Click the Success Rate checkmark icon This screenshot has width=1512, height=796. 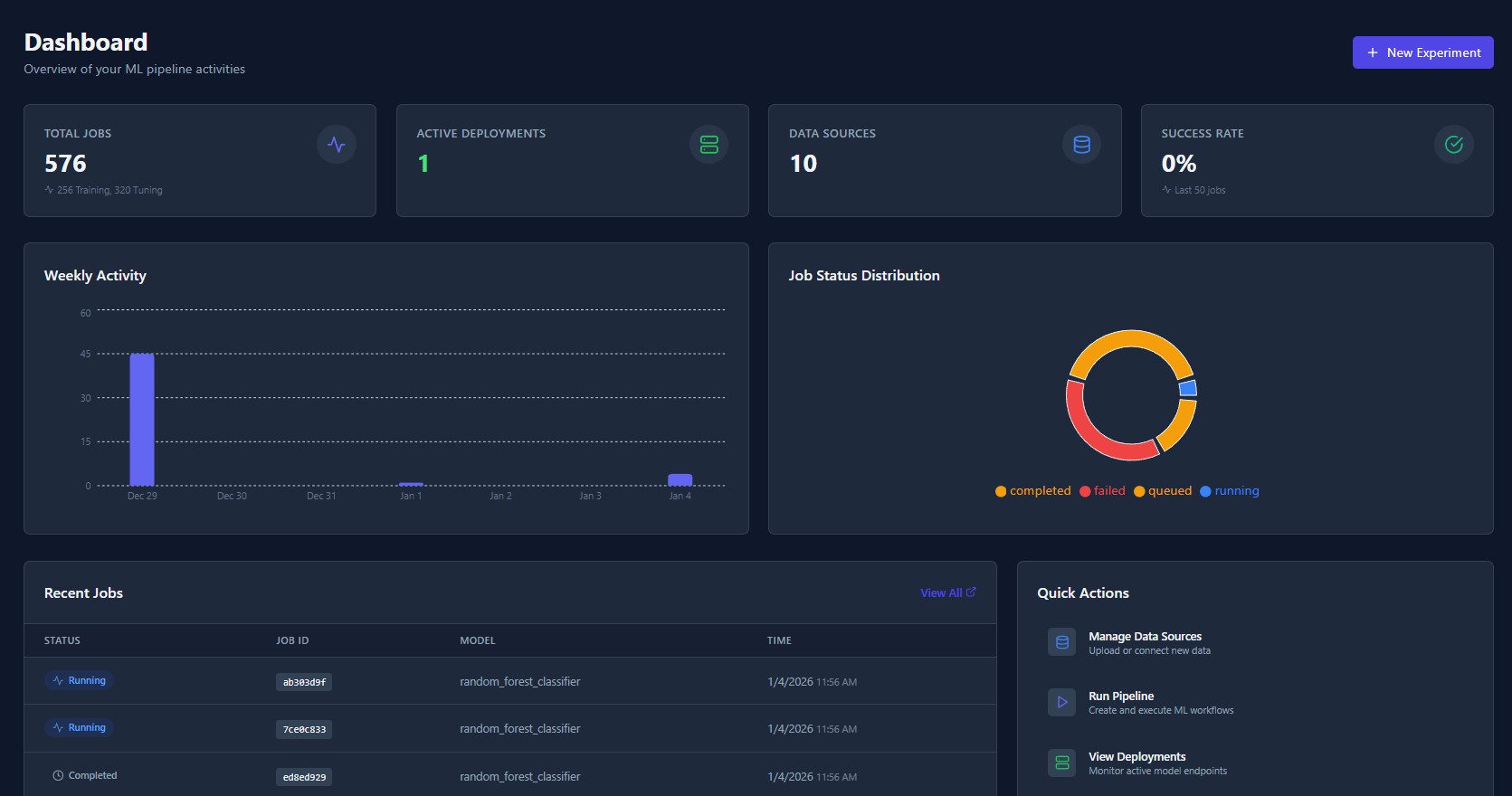pyautogui.click(x=1454, y=145)
